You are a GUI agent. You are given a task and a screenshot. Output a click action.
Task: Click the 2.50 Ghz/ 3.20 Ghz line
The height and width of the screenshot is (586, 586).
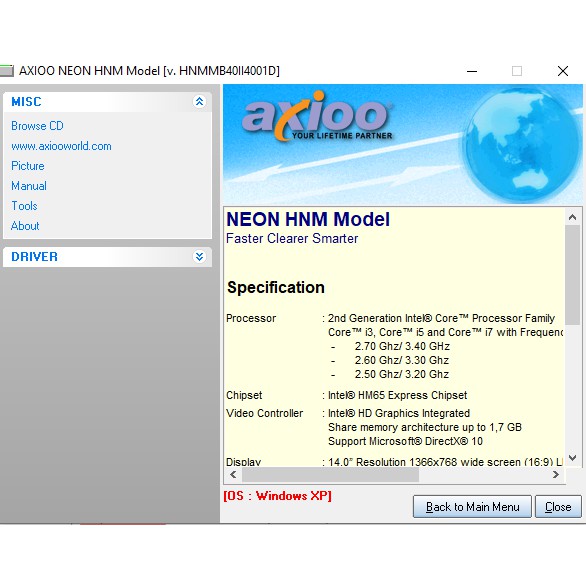tap(402, 374)
